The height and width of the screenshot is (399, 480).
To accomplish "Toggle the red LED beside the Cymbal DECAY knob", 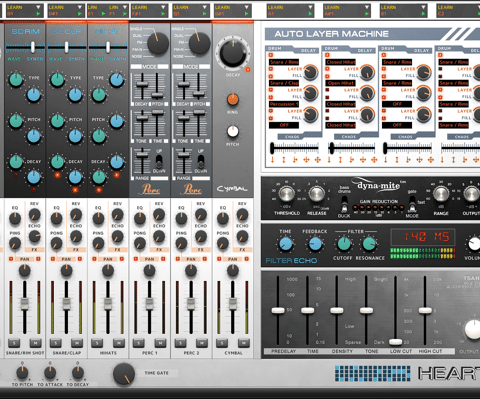I will point(248,70).
